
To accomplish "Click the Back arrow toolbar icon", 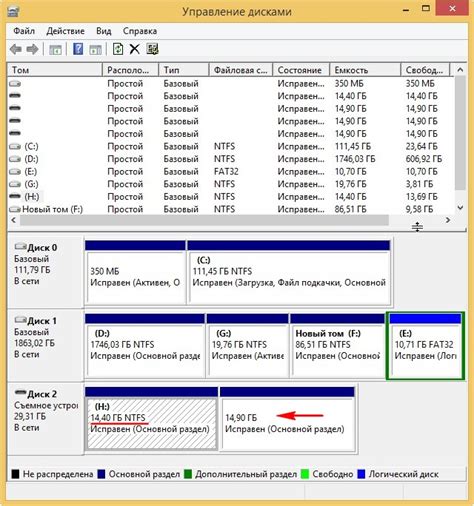I will click(16, 50).
